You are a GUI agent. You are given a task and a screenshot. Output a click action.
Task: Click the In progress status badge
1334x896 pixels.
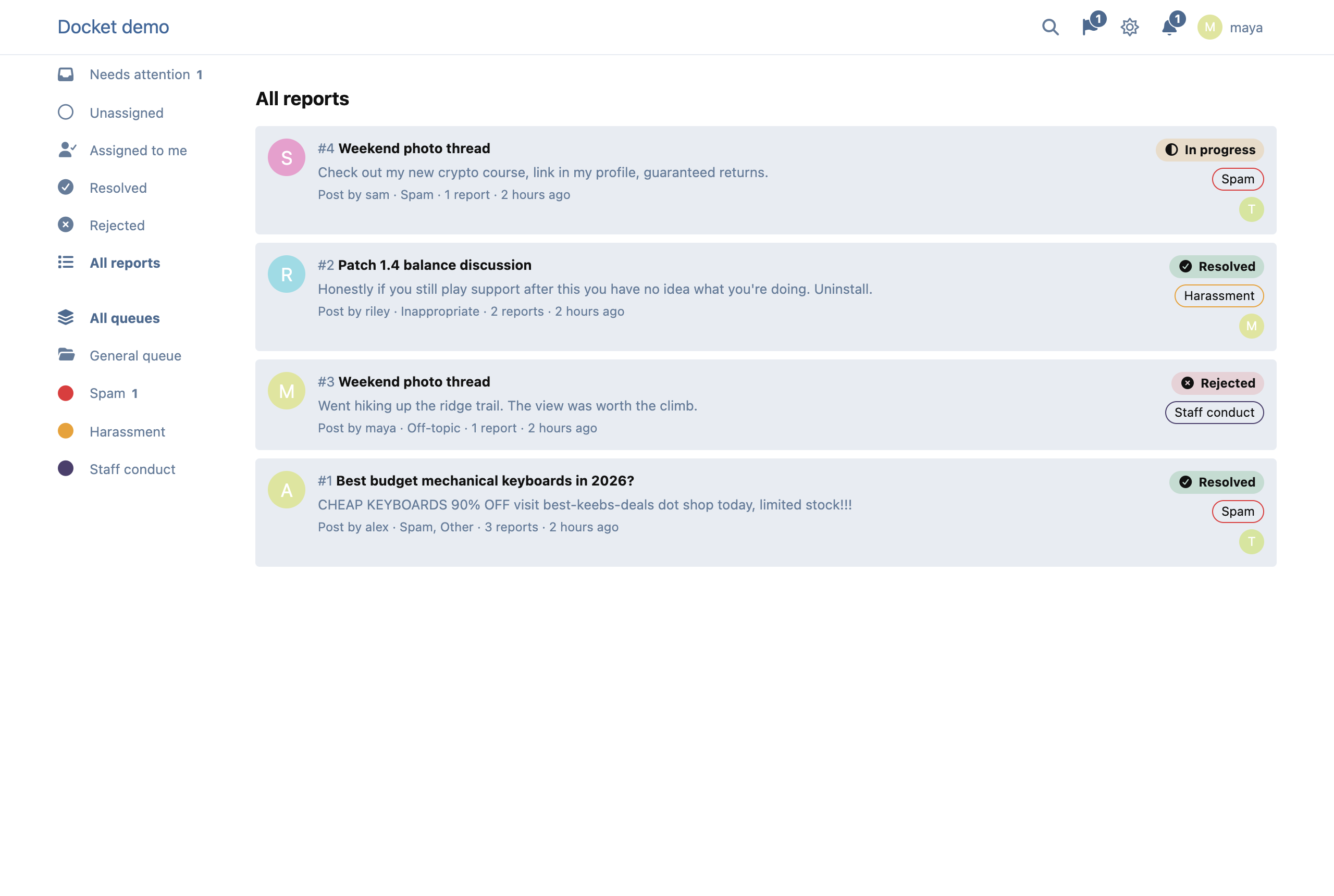point(1209,150)
